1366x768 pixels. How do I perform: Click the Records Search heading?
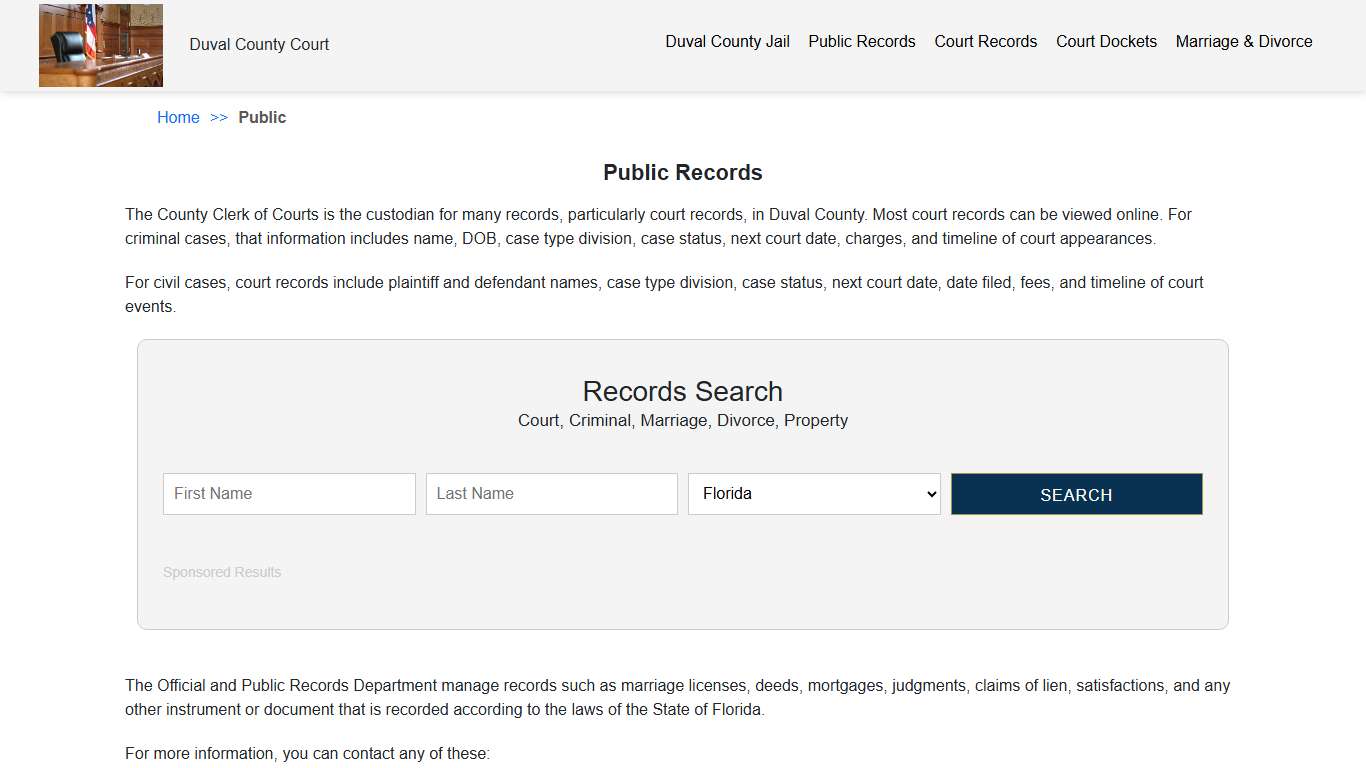(x=682, y=391)
